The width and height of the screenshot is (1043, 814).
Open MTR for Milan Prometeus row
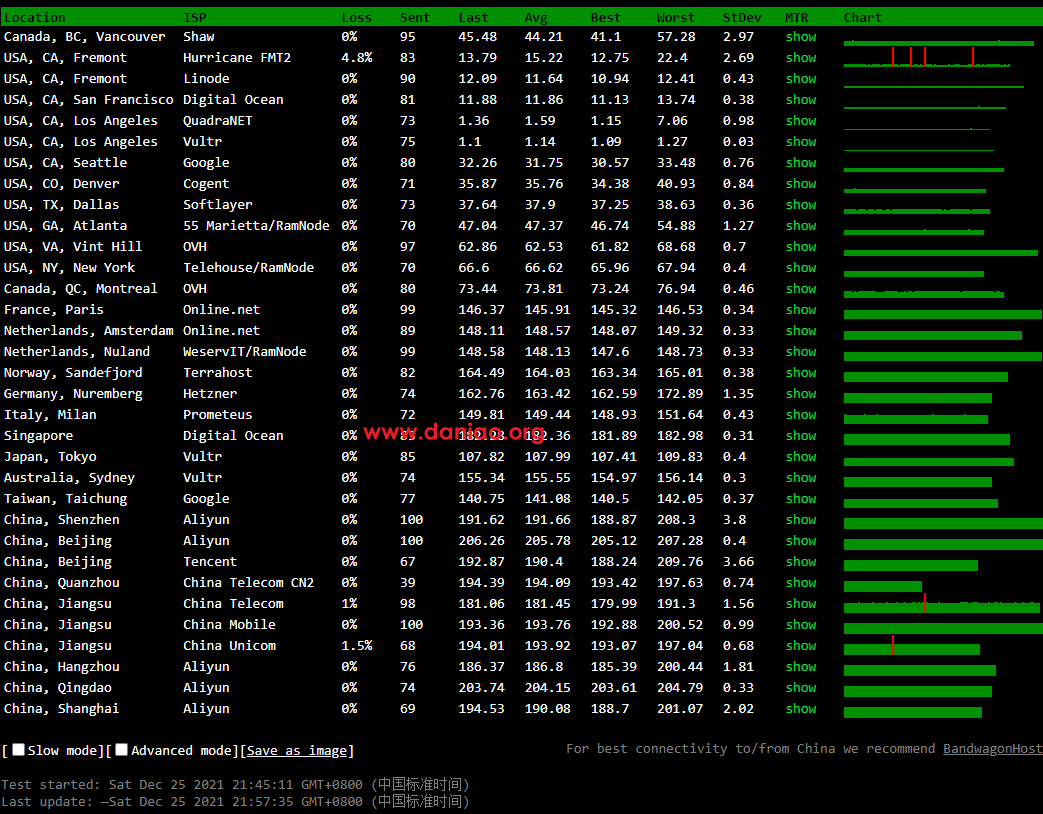801,414
